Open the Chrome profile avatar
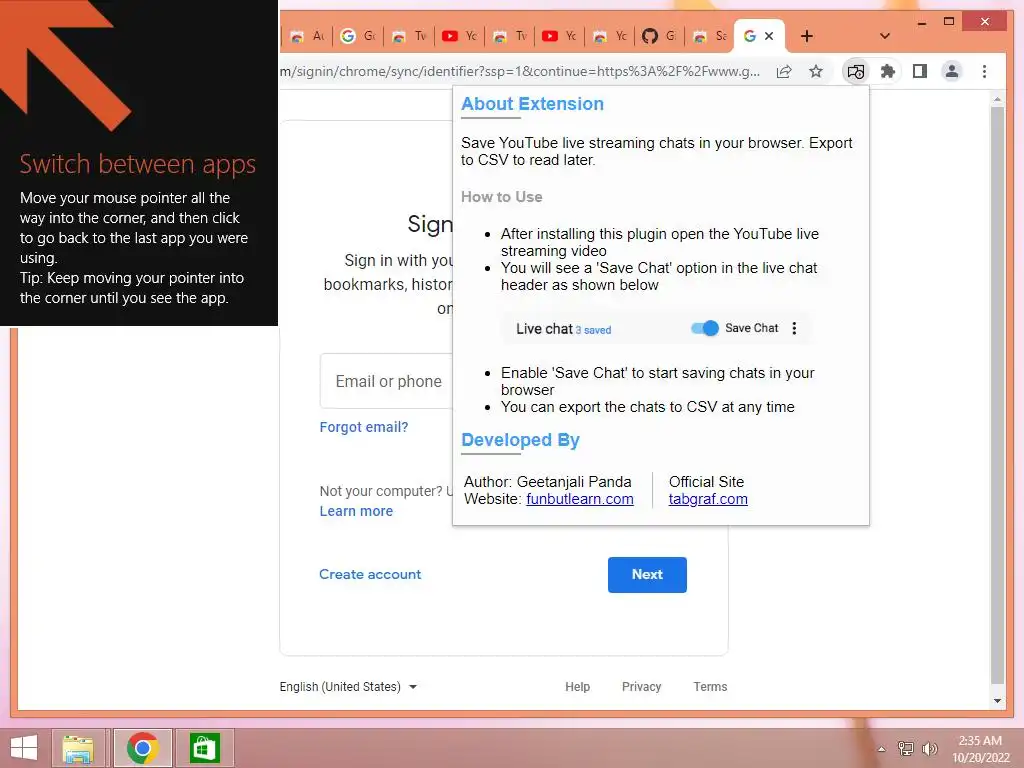 point(952,71)
